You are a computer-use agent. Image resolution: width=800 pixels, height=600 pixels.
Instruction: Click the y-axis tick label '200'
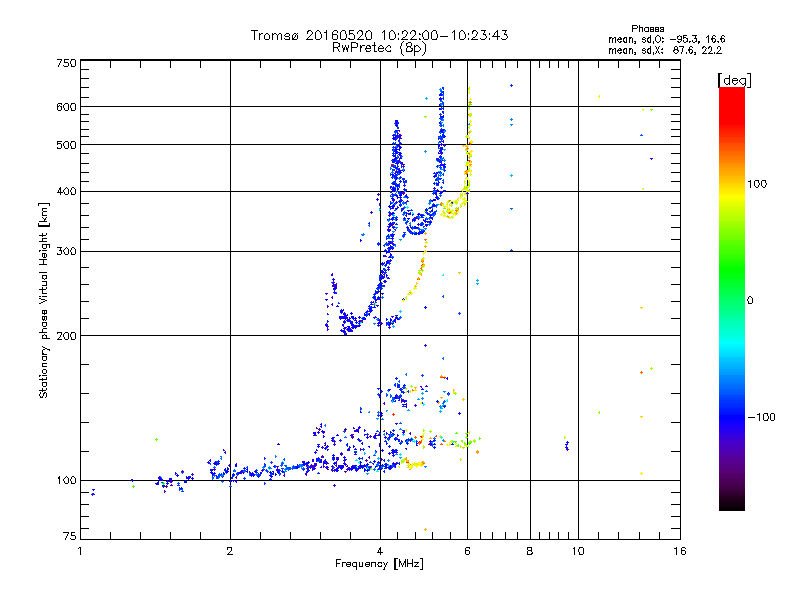click(x=66, y=336)
